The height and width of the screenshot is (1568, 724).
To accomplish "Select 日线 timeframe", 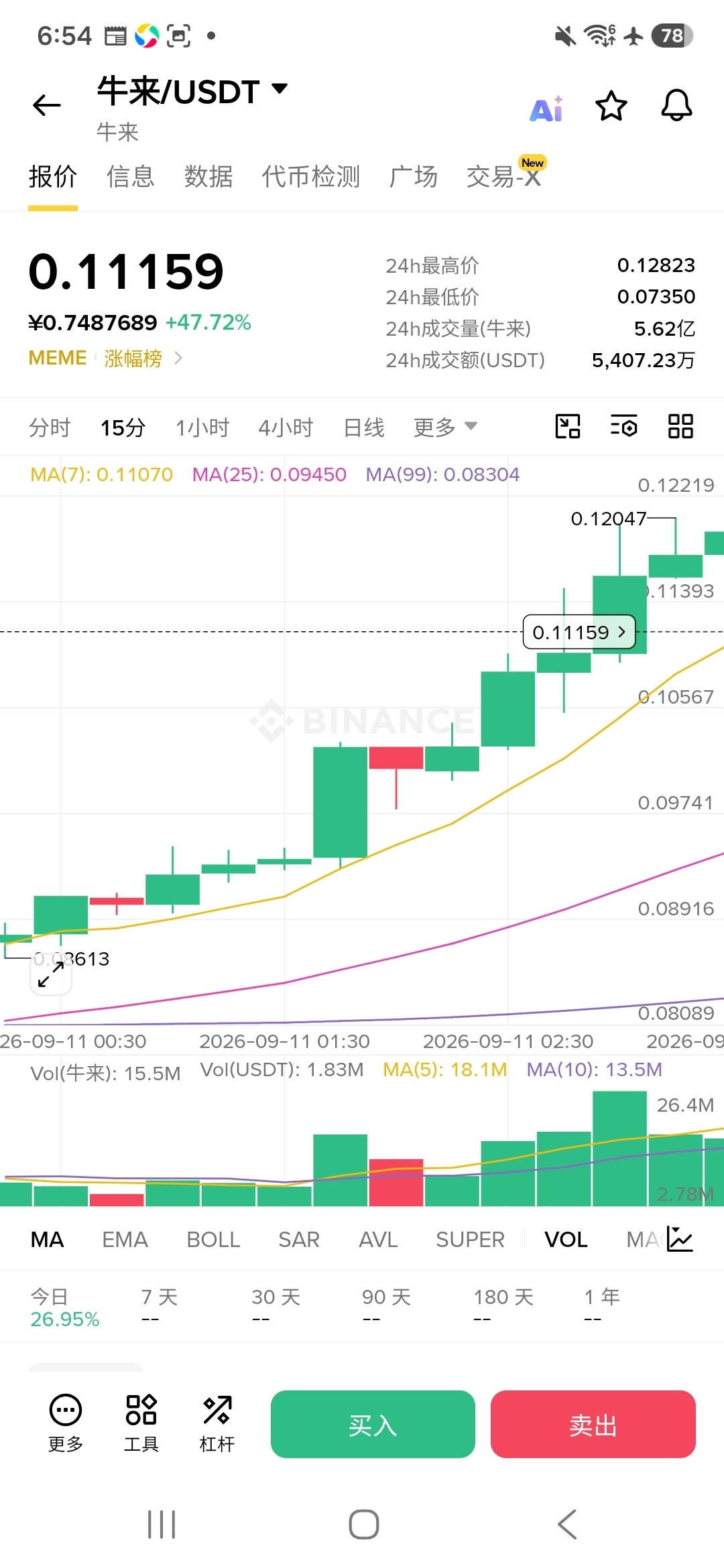I will (364, 427).
